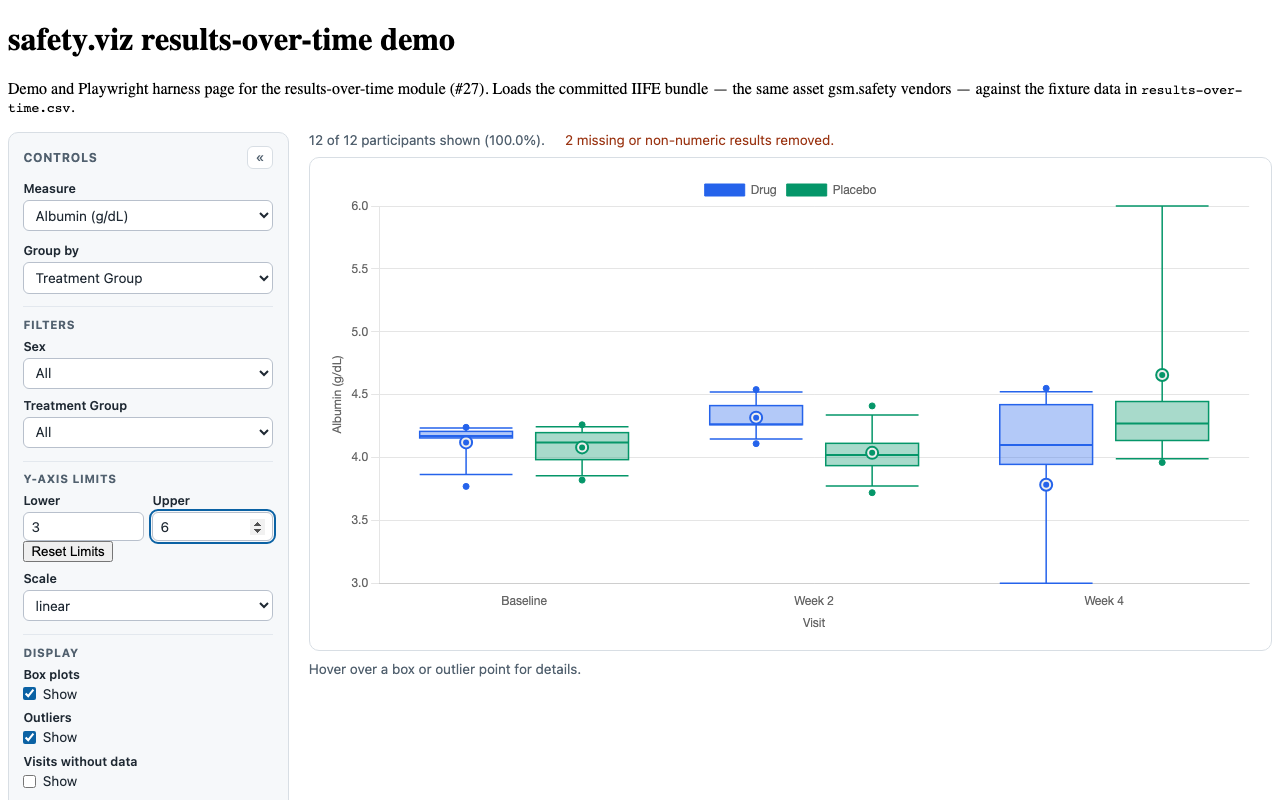Click the Placebo mean marker at Baseline
Image resolution: width=1280 pixels, height=800 pixels.
582,448
